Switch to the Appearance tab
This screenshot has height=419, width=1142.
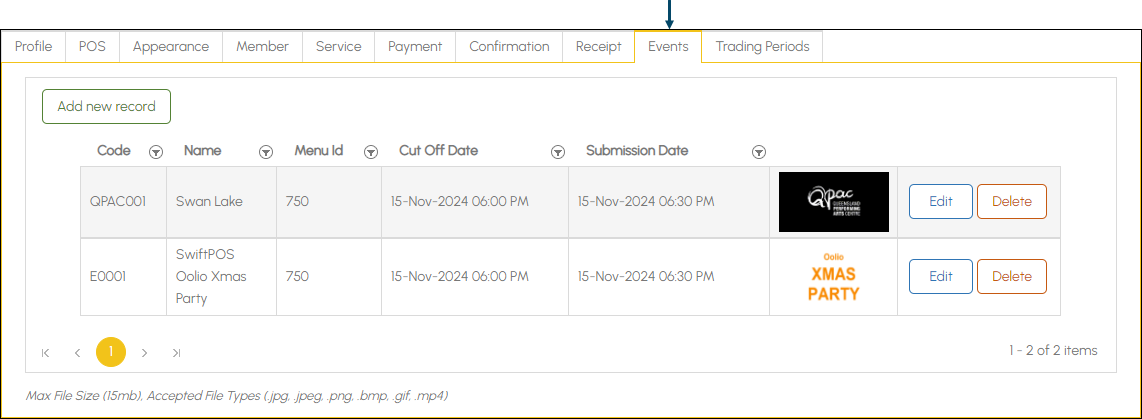[x=171, y=47]
